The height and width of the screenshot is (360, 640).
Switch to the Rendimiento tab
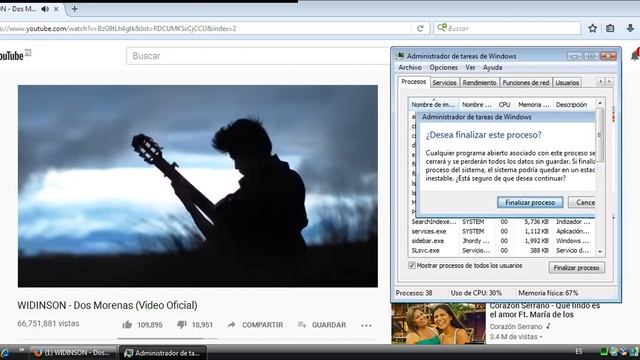(x=479, y=82)
